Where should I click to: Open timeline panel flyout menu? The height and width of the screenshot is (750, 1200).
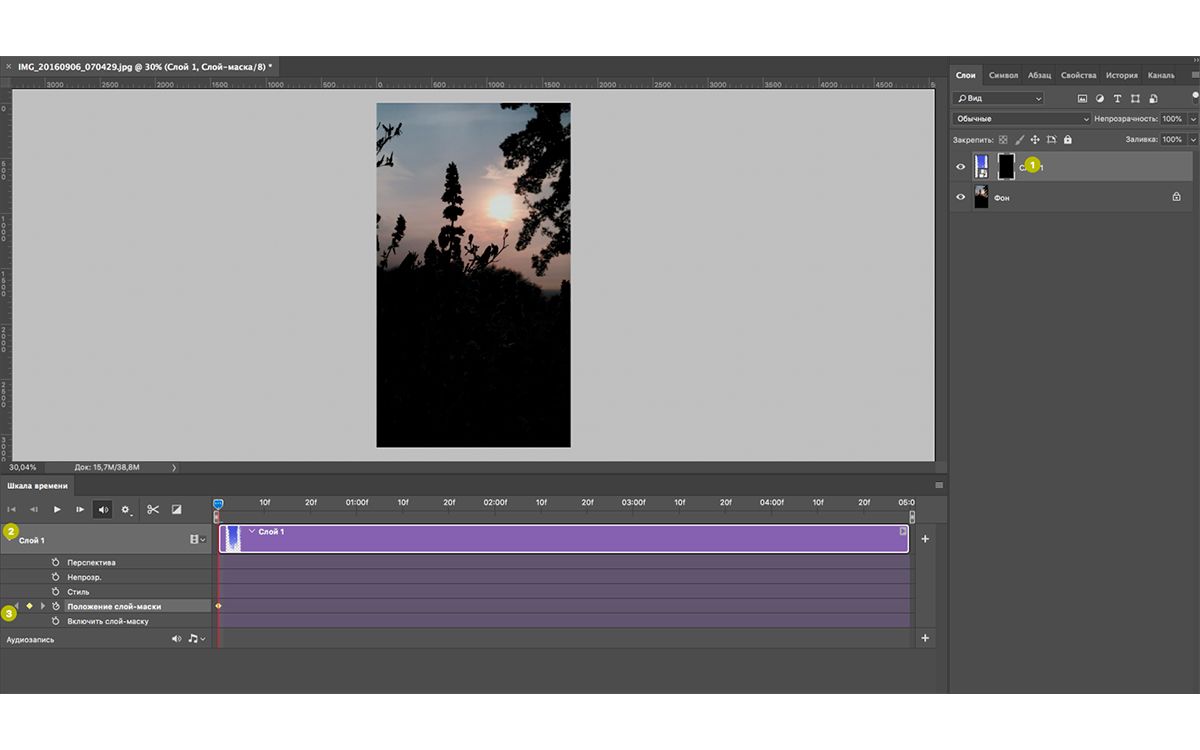(x=939, y=486)
